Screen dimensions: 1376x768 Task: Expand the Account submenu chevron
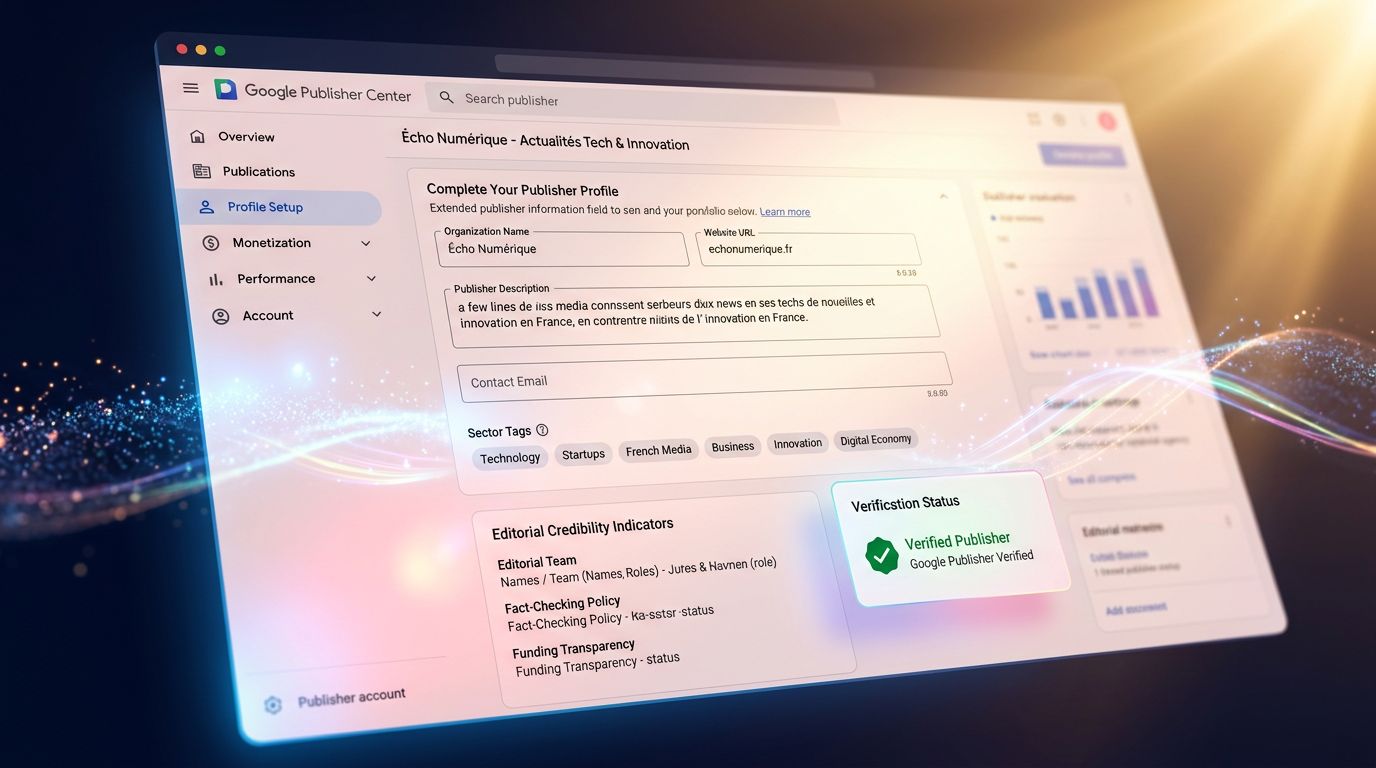coord(376,315)
